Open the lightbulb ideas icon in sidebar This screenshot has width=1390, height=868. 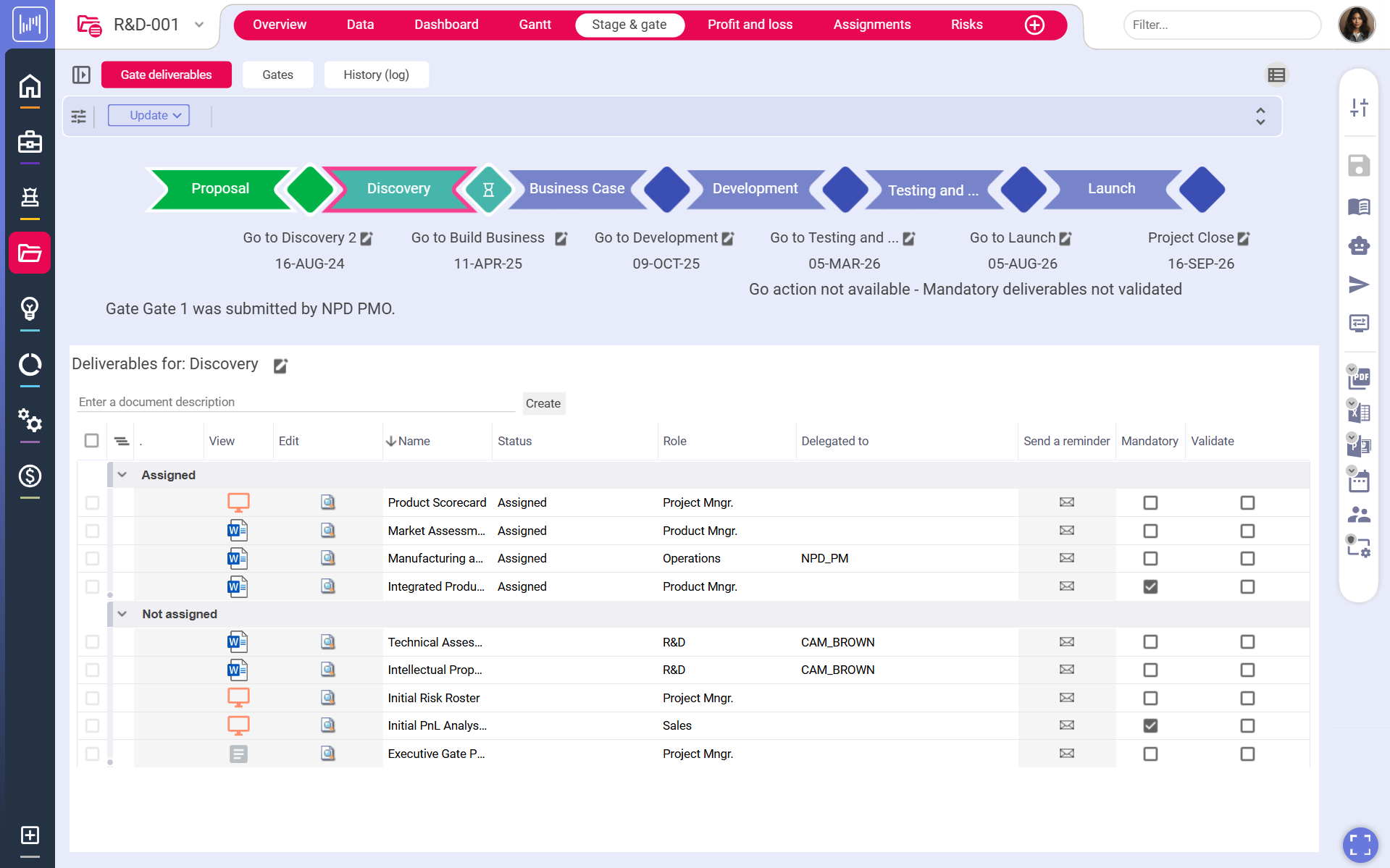30,309
